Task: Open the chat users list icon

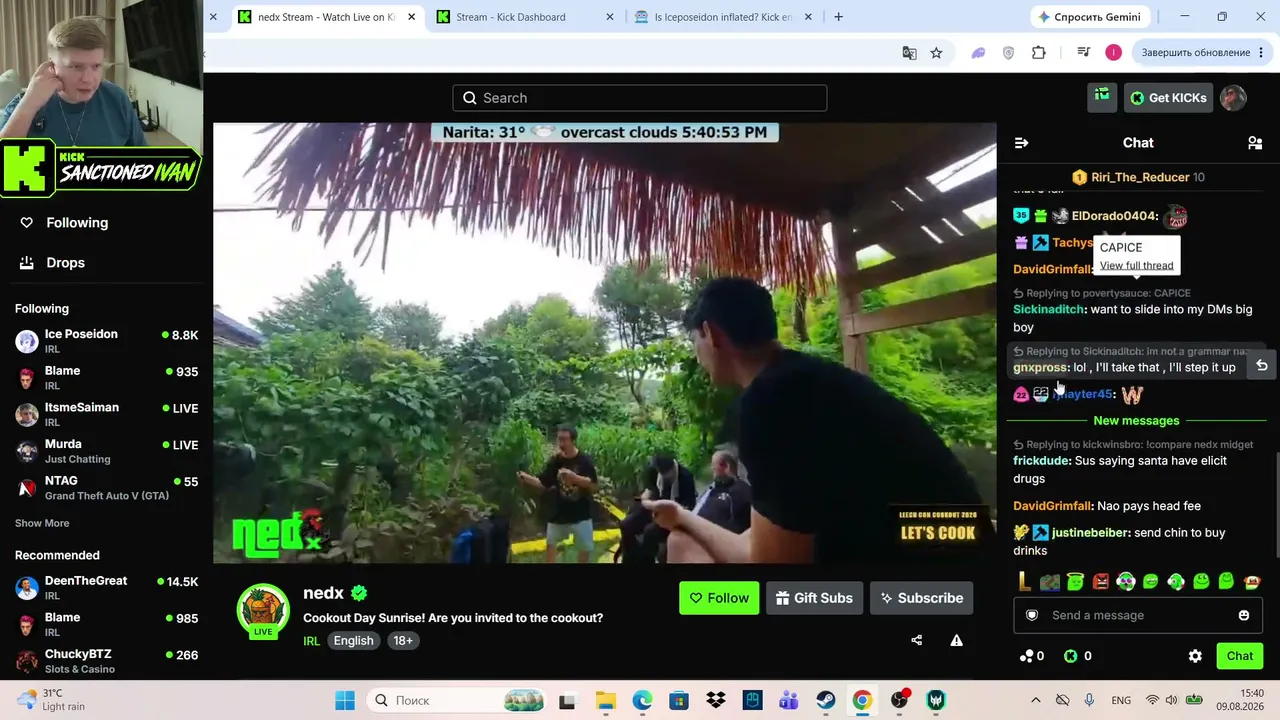Action: click(x=1255, y=143)
